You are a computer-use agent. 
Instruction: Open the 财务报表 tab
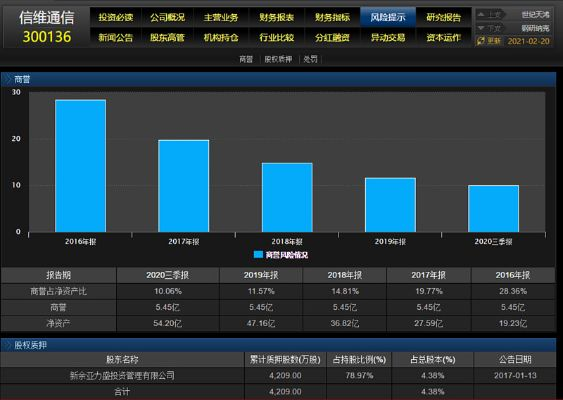coord(277,17)
